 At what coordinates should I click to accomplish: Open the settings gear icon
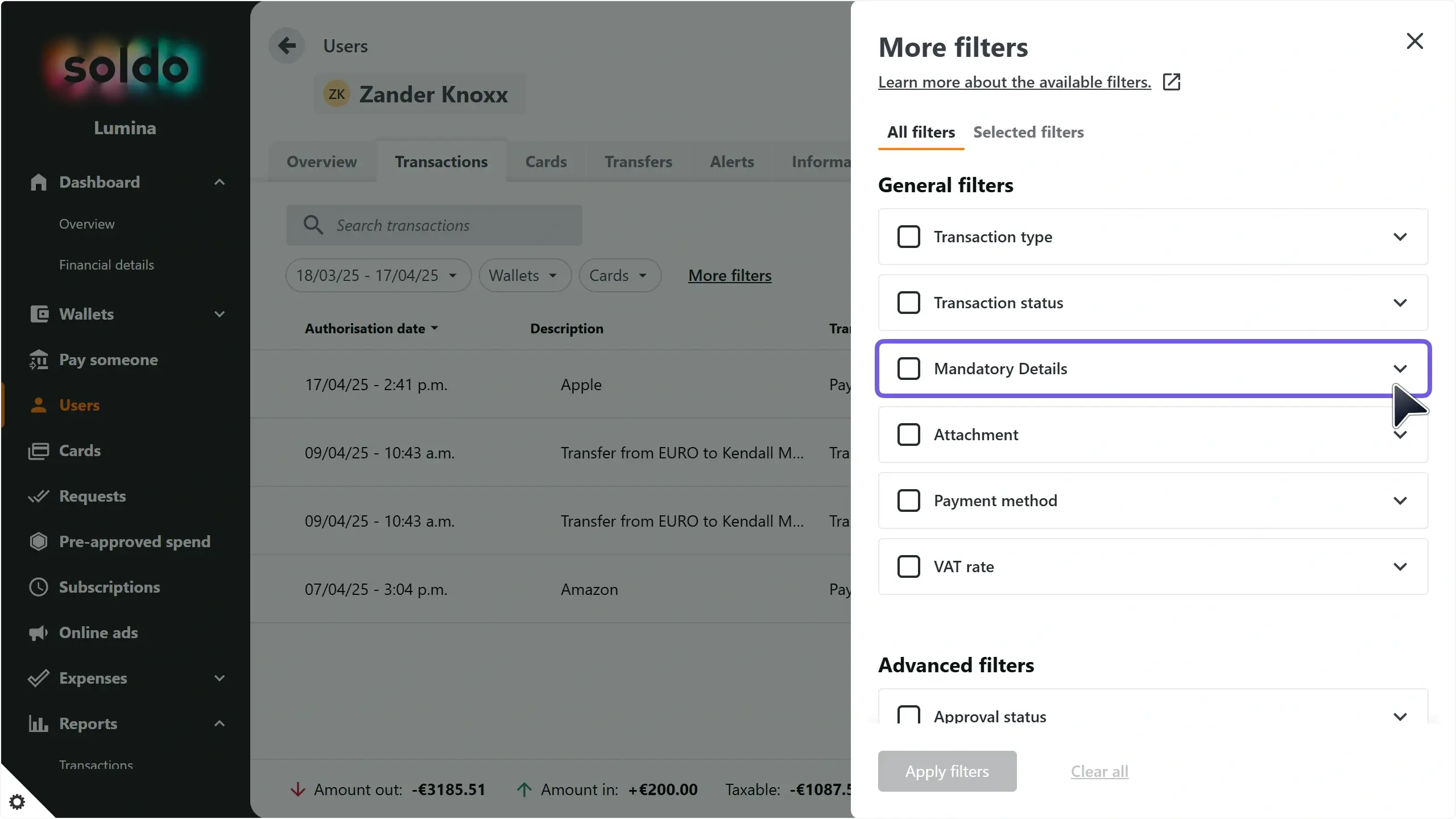pyautogui.click(x=17, y=802)
